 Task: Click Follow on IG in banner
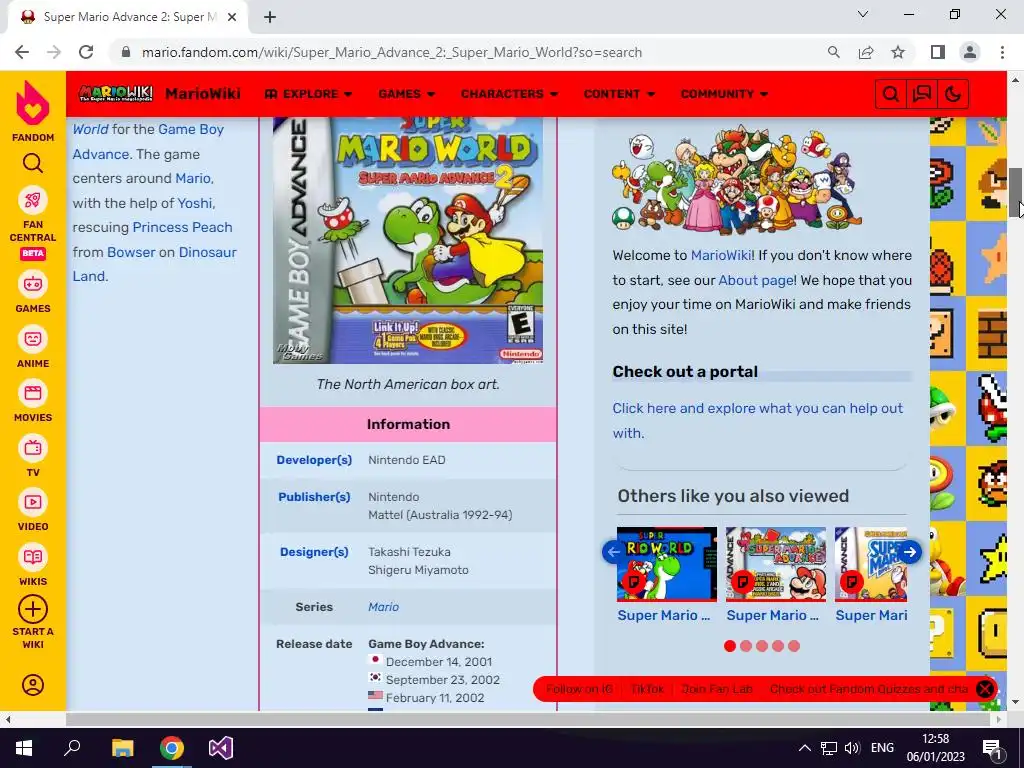579,689
